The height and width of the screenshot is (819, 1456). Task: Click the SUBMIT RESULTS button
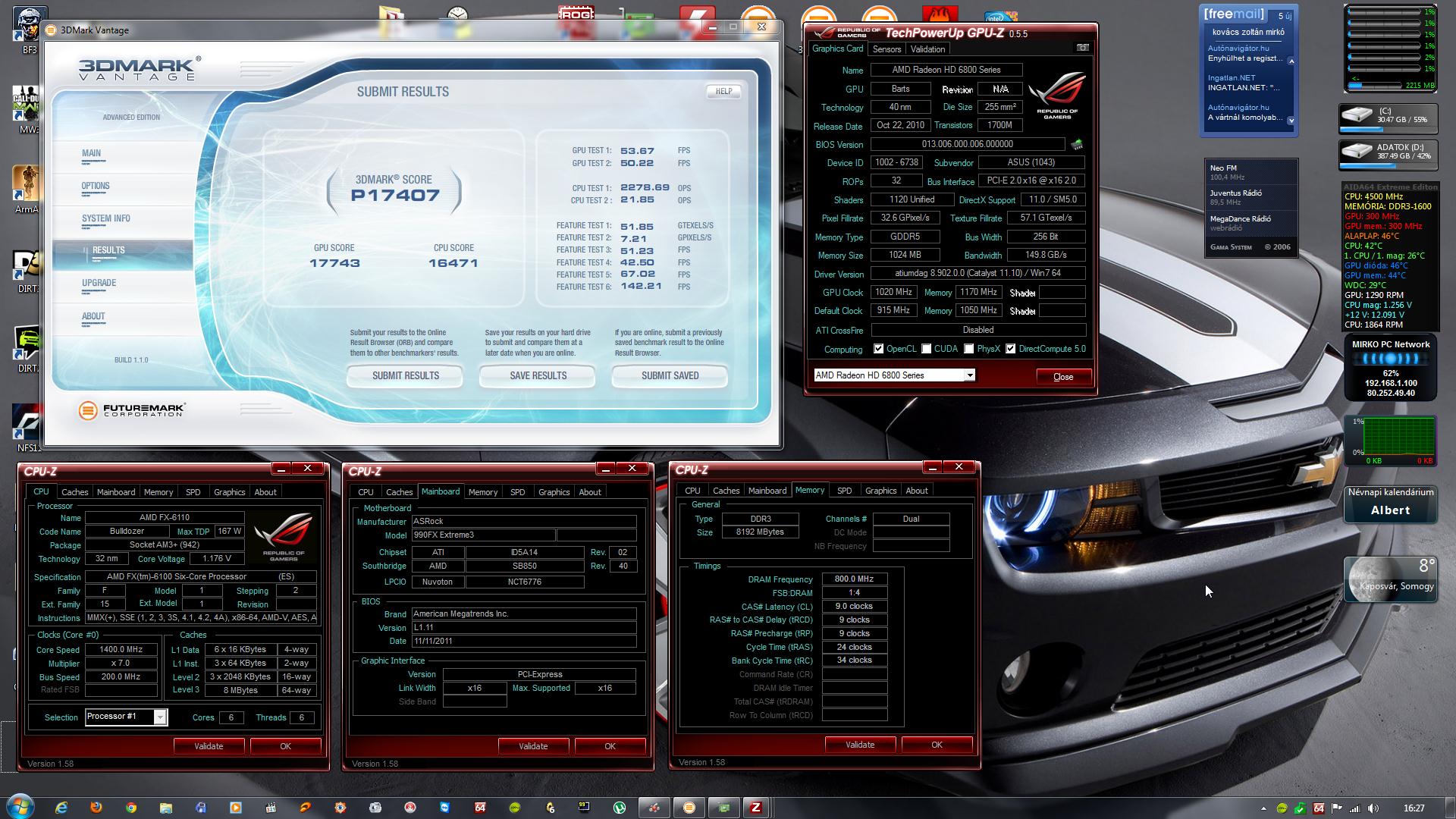(405, 375)
